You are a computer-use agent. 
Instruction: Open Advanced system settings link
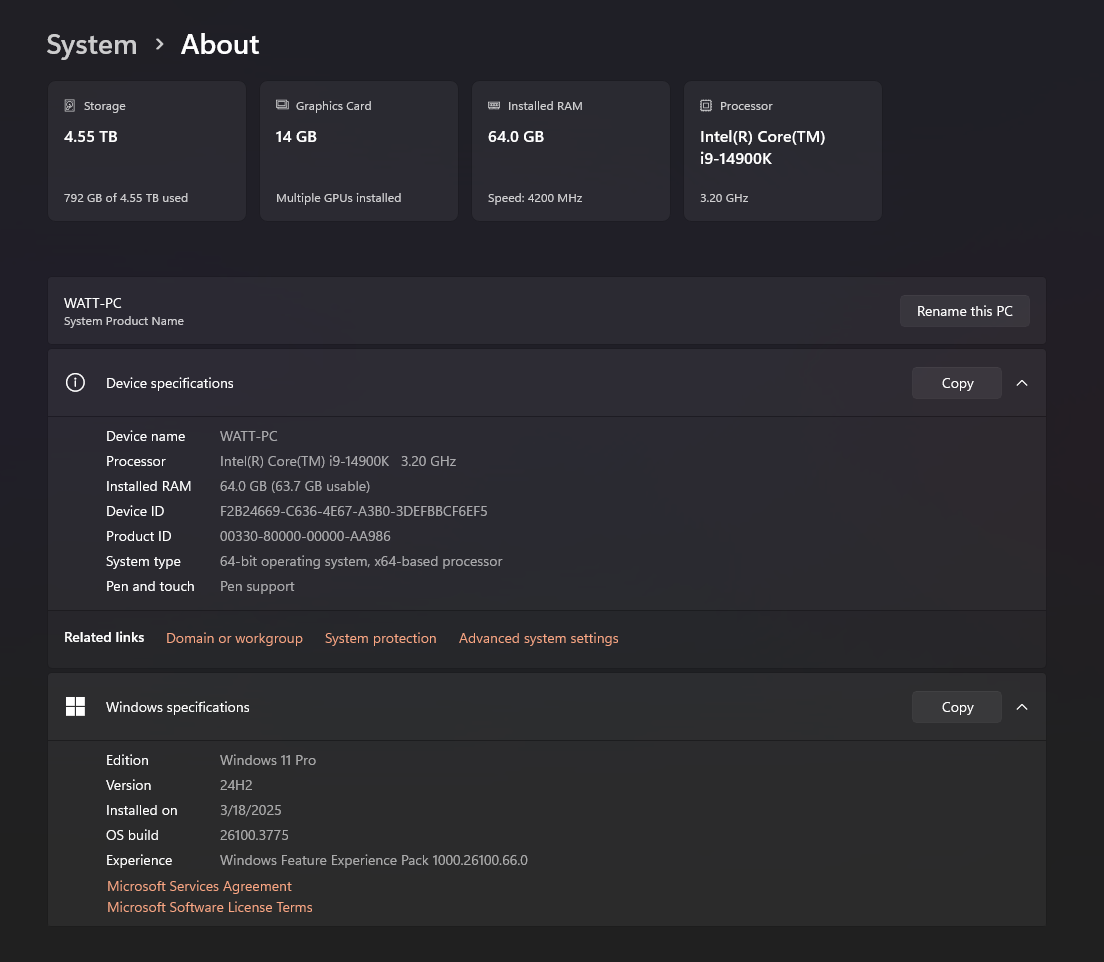click(x=539, y=638)
